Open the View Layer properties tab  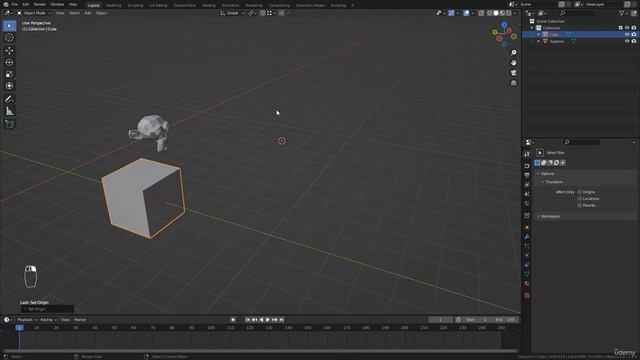(527, 184)
